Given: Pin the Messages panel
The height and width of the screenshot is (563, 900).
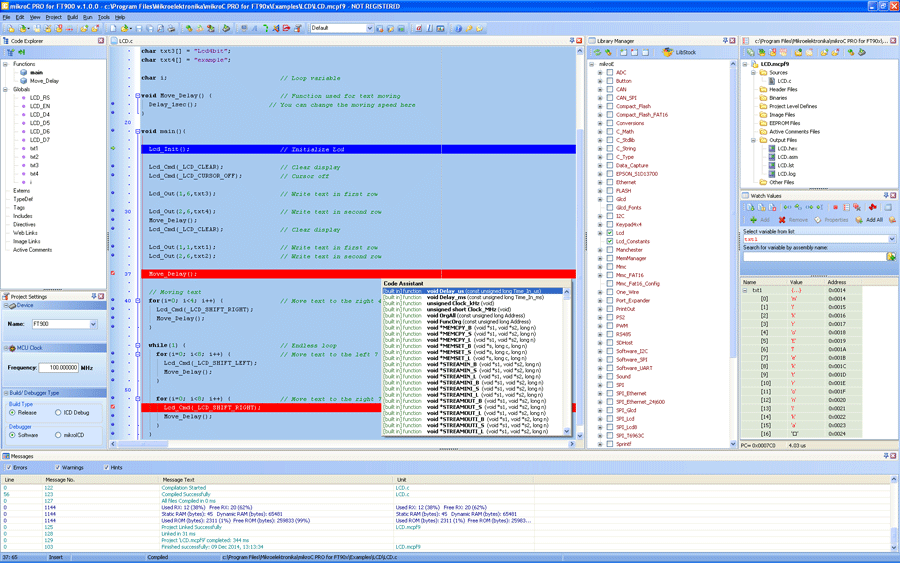Looking at the screenshot, I should point(886,456).
